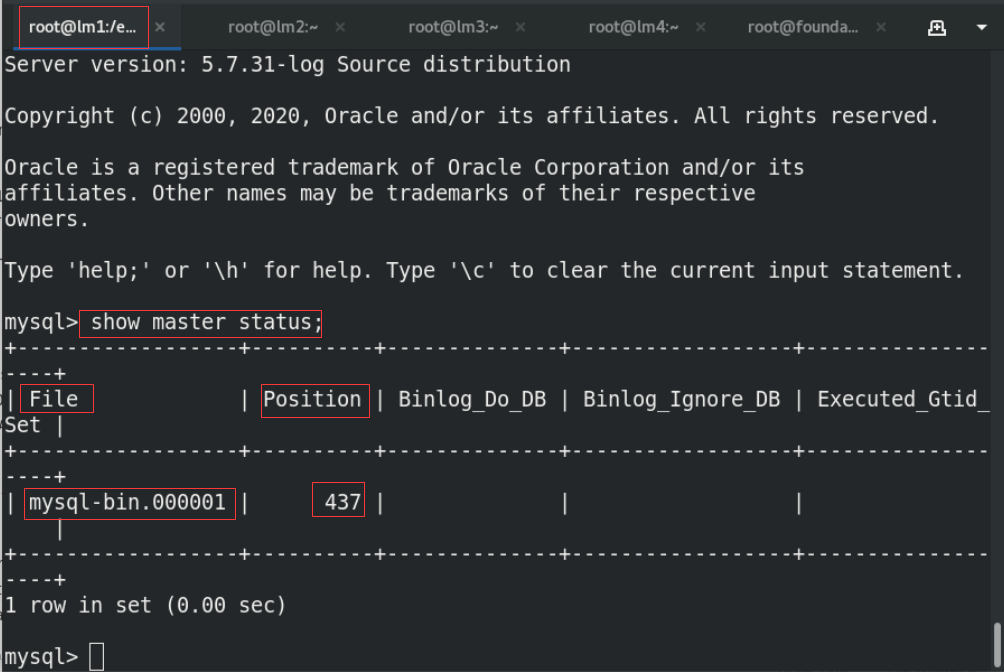Close the root@lm3:~ tab

tap(520, 27)
